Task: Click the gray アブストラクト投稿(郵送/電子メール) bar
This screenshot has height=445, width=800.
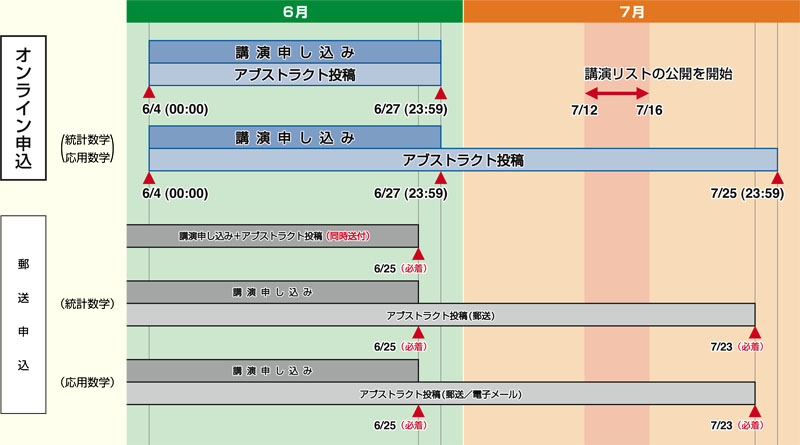Action: click(x=440, y=394)
